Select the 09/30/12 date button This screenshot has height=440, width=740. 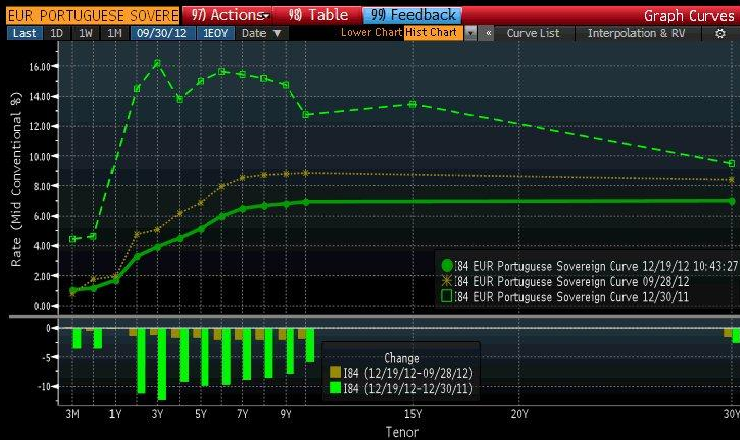point(162,33)
